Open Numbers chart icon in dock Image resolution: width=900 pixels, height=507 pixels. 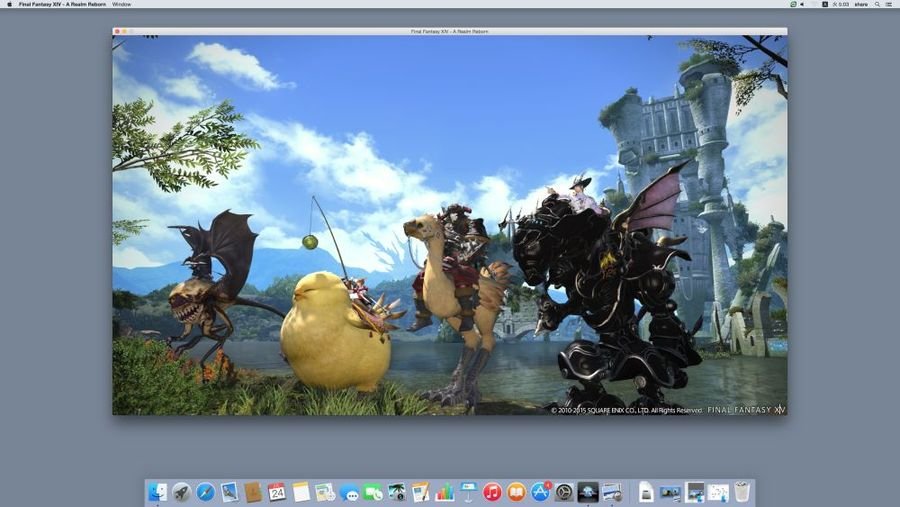pyautogui.click(x=444, y=492)
